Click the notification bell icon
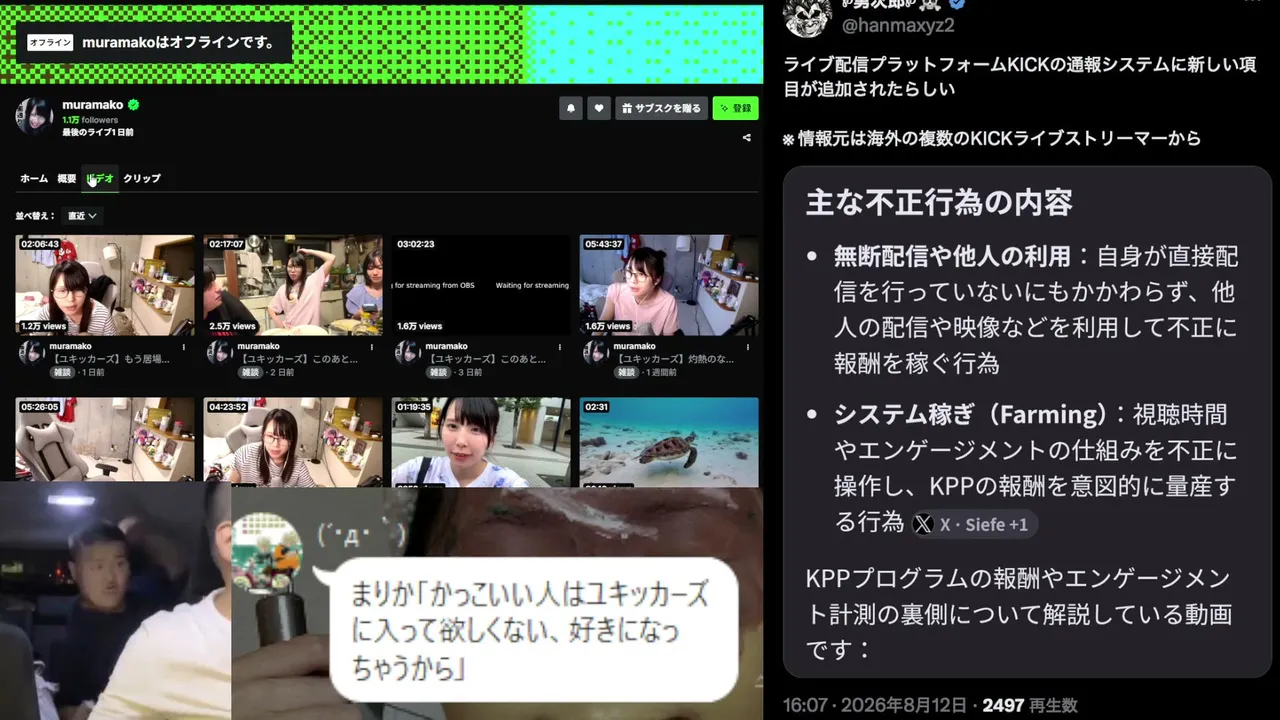 [x=571, y=108]
